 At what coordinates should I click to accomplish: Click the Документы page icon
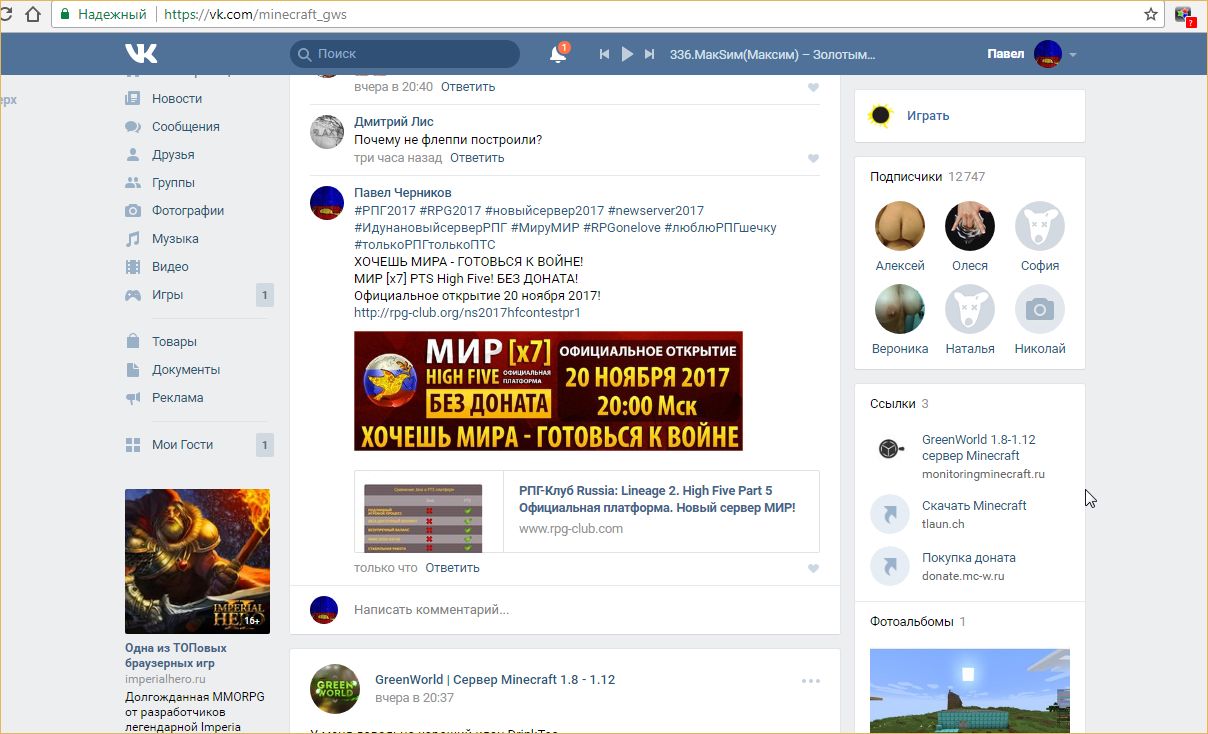[132, 370]
